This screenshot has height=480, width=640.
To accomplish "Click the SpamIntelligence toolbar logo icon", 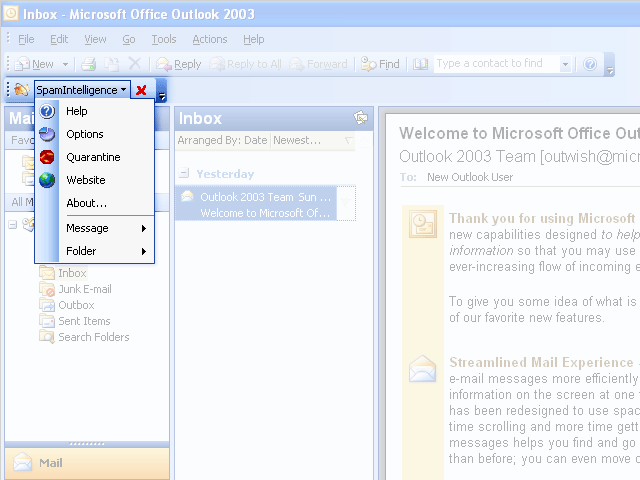I will click(x=22, y=89).
